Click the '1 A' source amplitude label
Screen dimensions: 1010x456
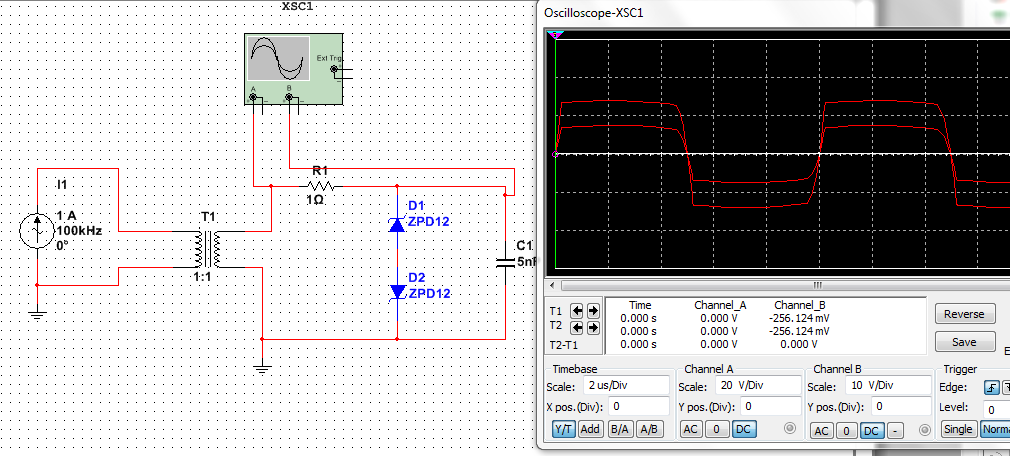[66, 215]
